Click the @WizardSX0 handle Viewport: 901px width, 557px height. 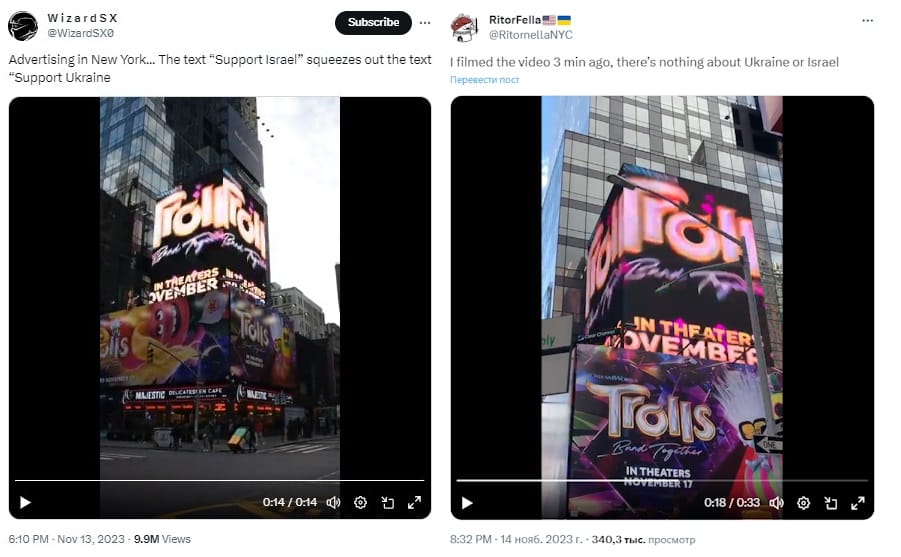pyautogui.click(x=80, y=33)
